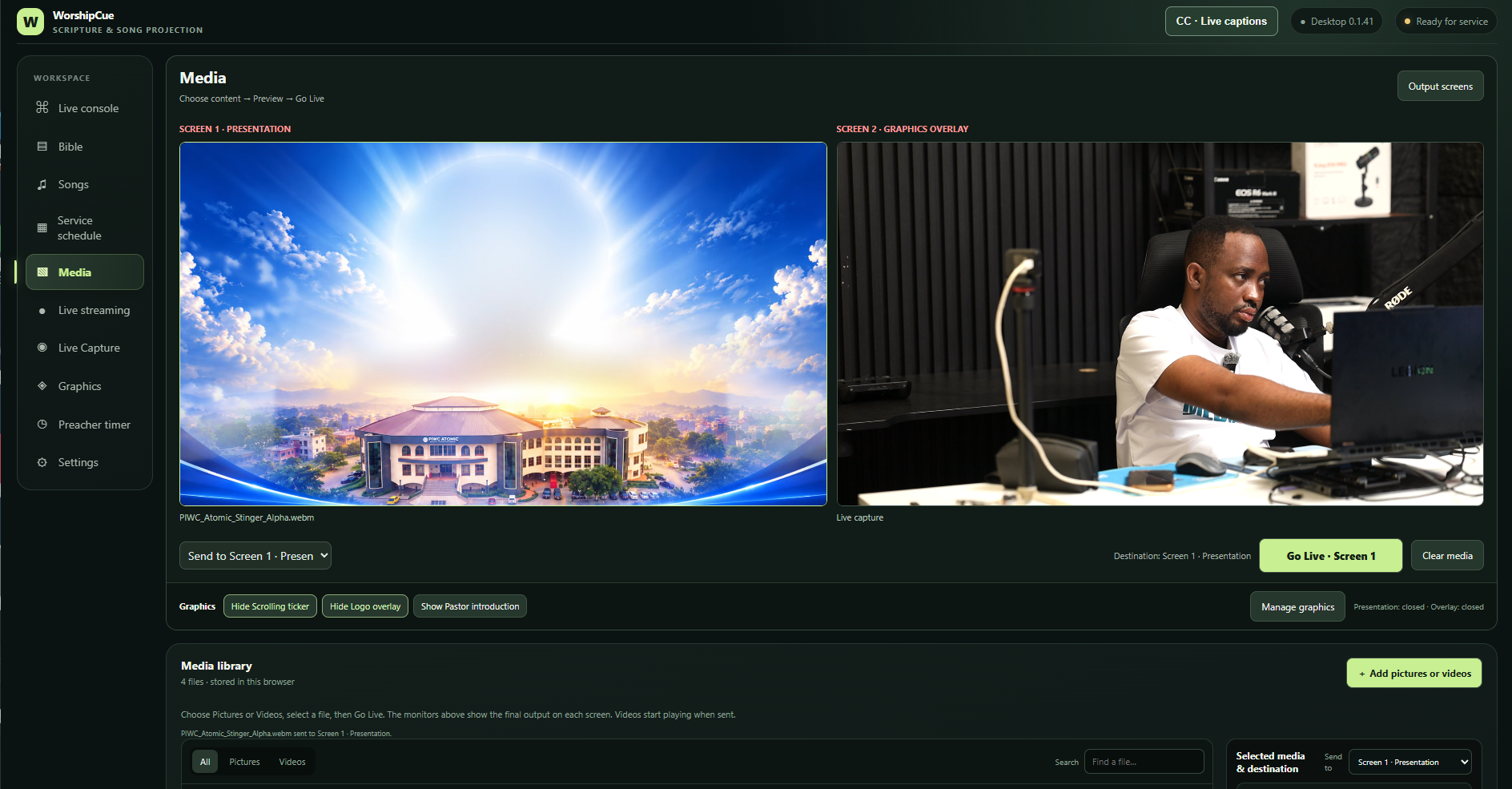Viewport: 1512px width, 789px height.
Task: Click the Media sidebar icon
Action: click(42, 272)
